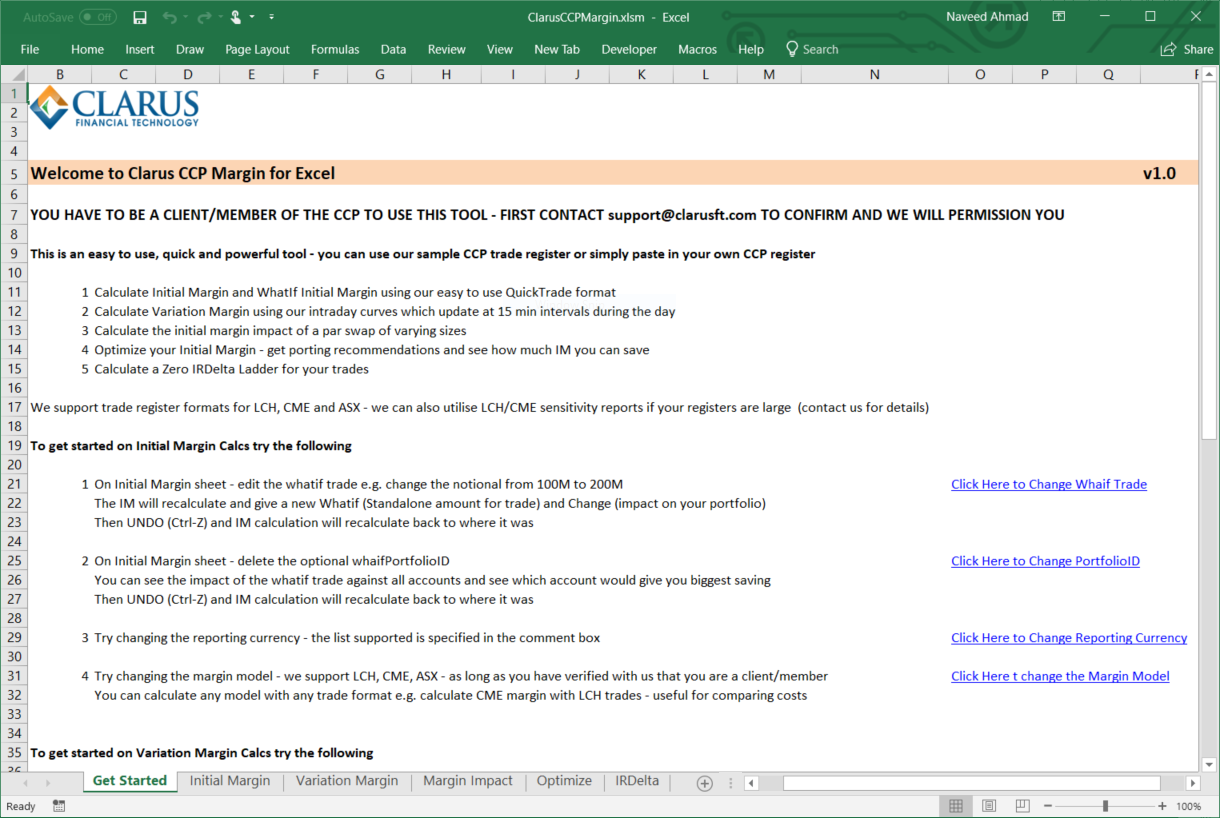Follow the change the Margin Model link
This screenshot has width=1220, height=818.
point(1060,676)
